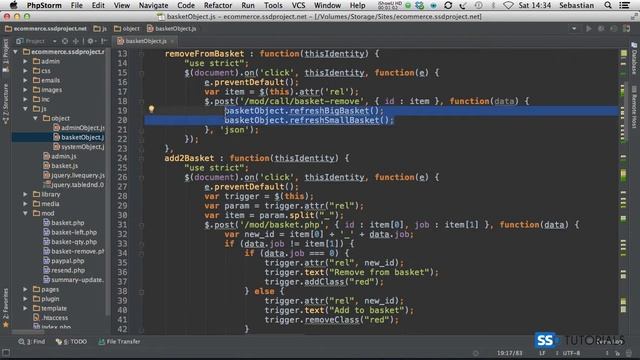Click fold toggle on line 13 gutter
Image resolution: width=640 pixels, height=360 pixels.
tap(141, 53)
